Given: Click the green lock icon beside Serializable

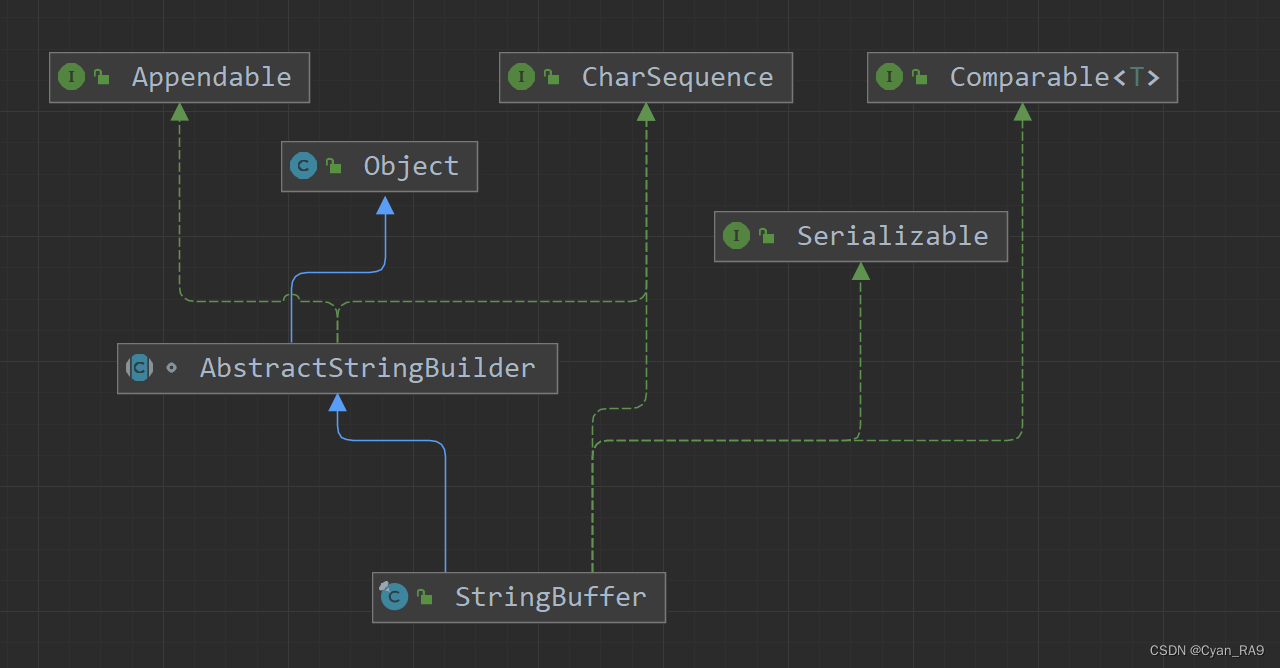Looking at the screenshot, I should click(767, 236).
